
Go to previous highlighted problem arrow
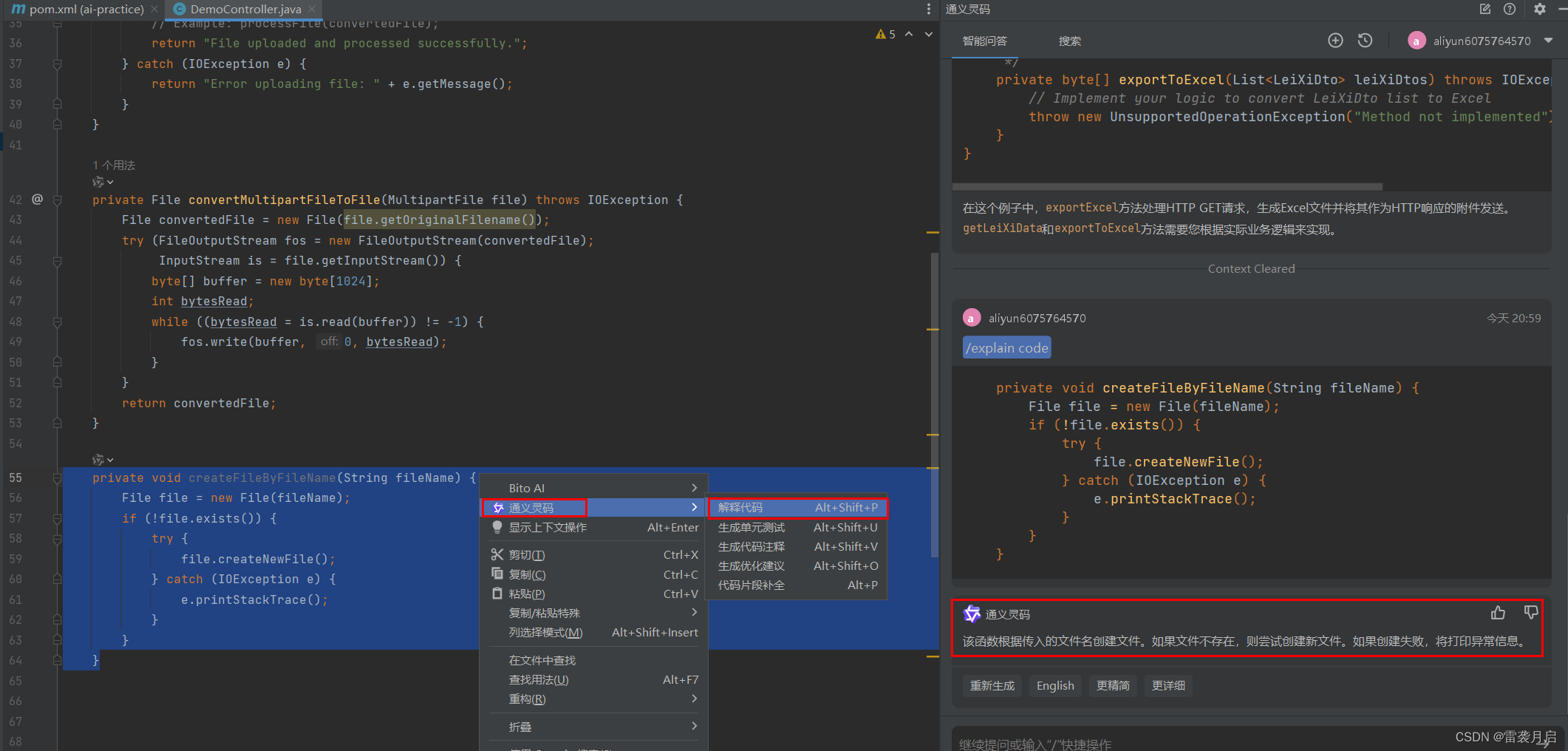pyautogui.click(x=909, y=34)
